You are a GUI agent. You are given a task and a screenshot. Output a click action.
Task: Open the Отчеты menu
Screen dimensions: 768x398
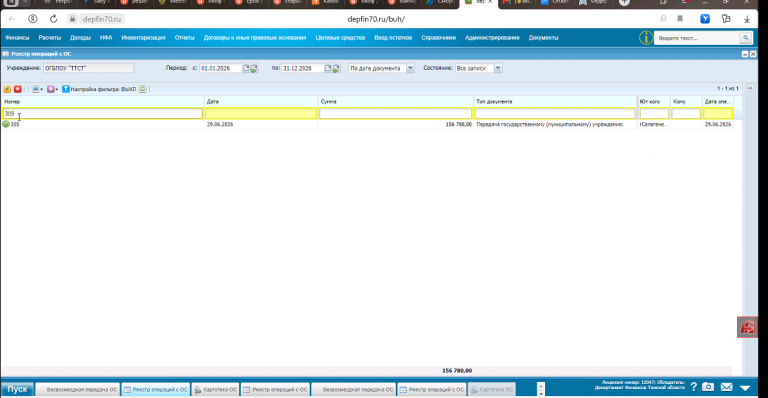[185, 38]
